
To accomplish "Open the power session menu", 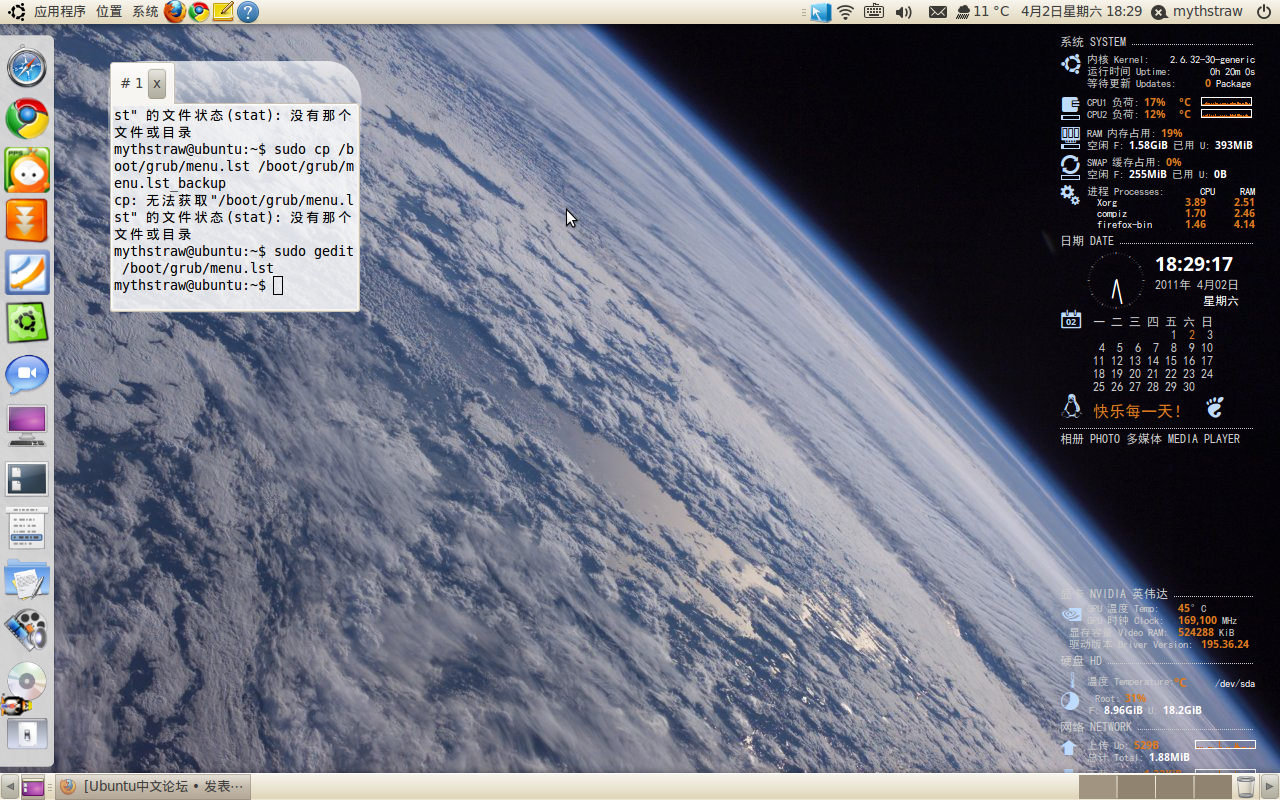I will pos(1264,12).
